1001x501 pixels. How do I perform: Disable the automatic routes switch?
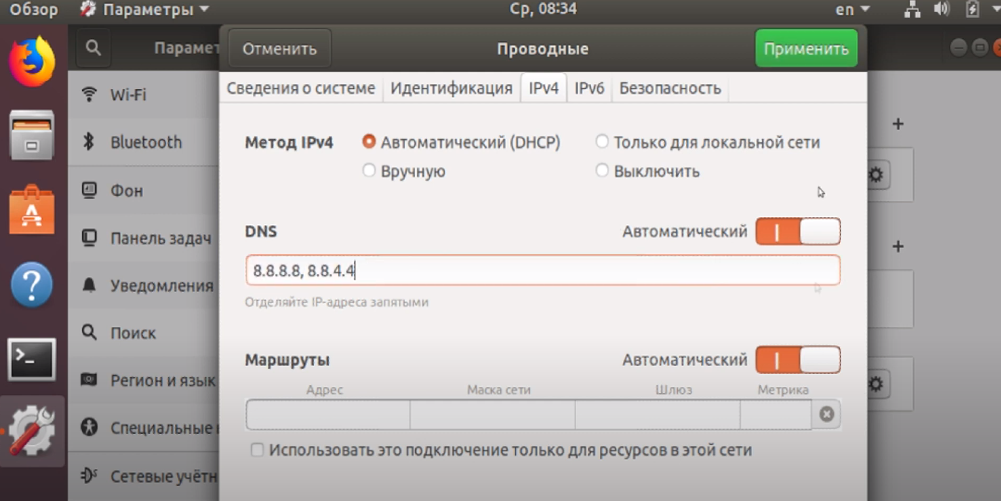pos(797,360)
